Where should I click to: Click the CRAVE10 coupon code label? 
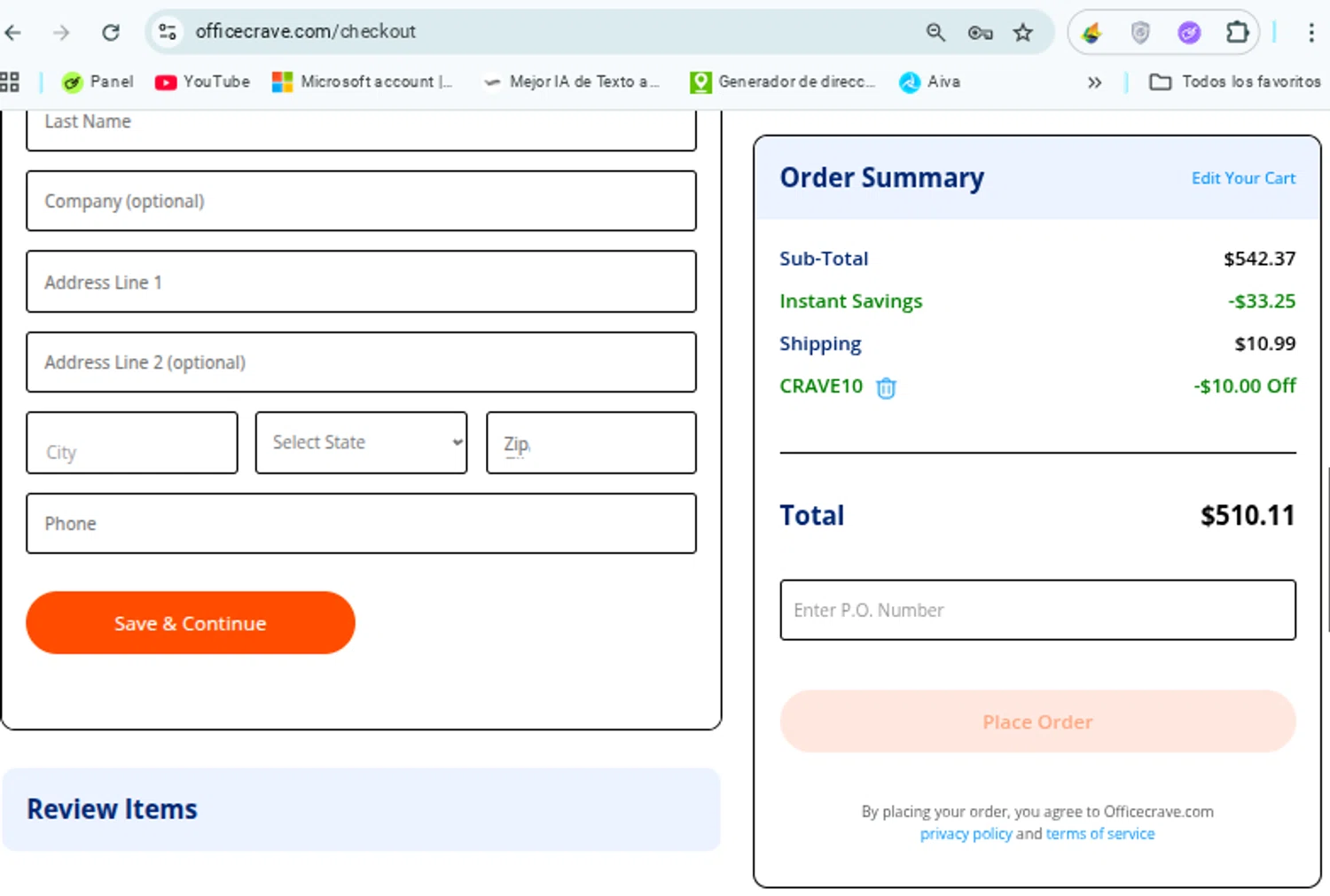point(821,386)
